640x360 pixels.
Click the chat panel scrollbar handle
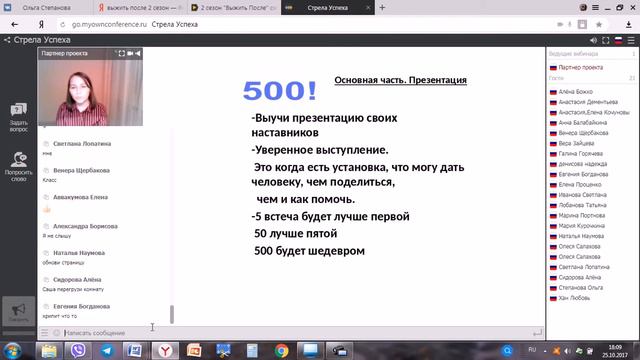click(172, 314)
